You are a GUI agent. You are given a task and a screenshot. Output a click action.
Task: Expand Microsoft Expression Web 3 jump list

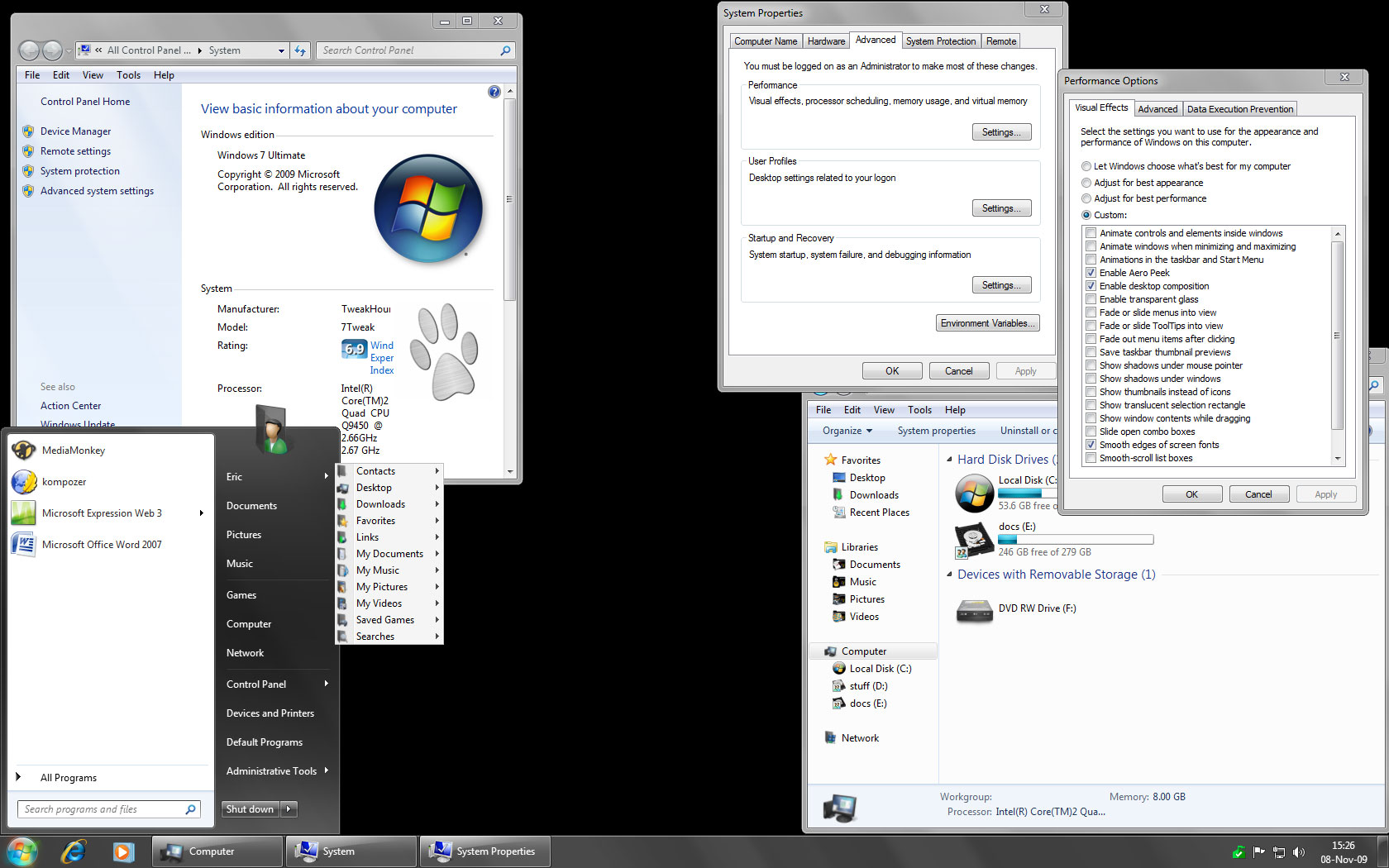(x=201, y=513)
